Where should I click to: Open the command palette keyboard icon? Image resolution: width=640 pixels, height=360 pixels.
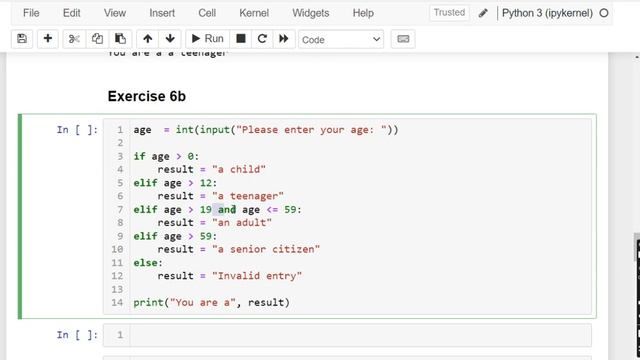click(403, 39)
